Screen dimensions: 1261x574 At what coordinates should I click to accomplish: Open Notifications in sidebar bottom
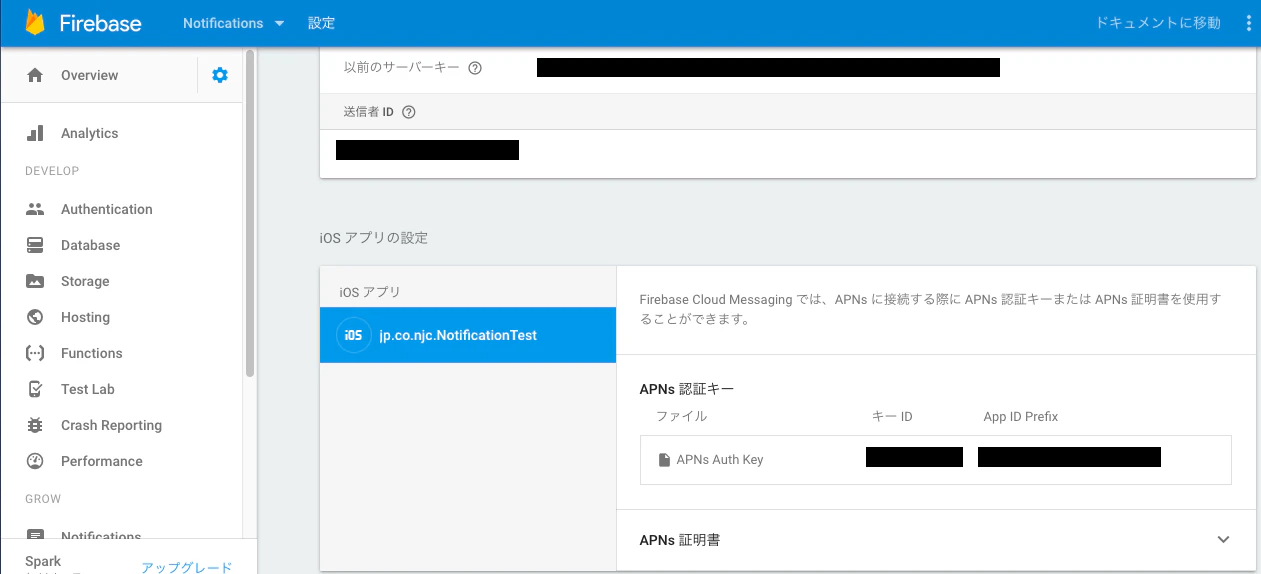pyautogui.click(x=101, y=535)
